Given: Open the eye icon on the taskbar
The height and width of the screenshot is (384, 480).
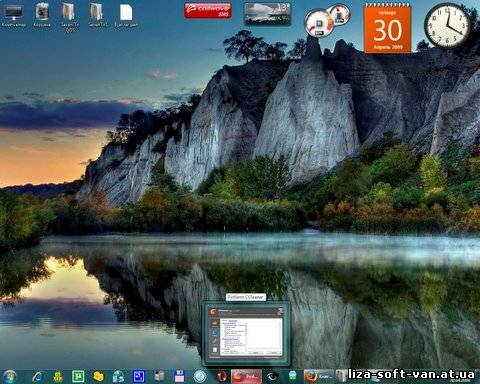Looking at the screenshot, I should pos(272,377).
